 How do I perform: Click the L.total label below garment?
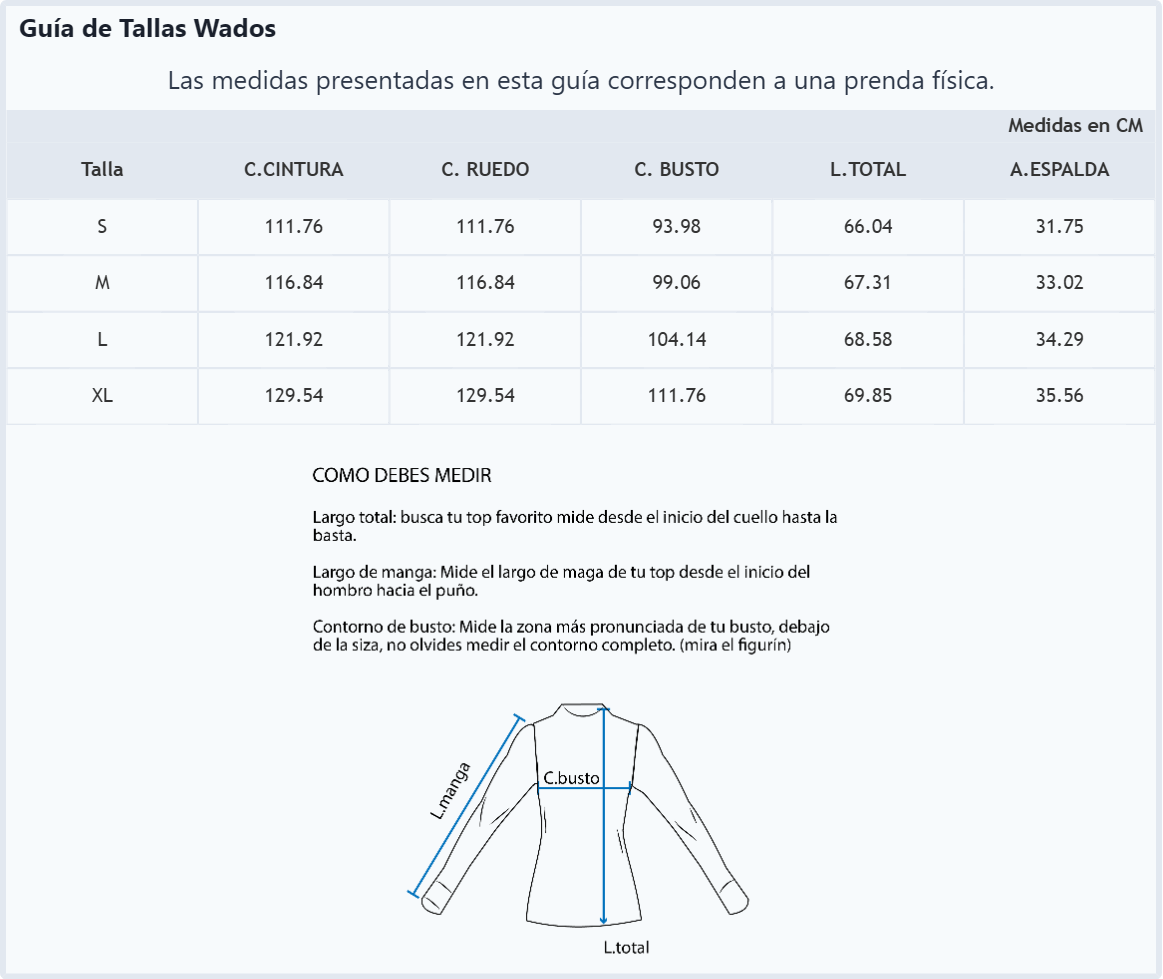tap(626, 947)
